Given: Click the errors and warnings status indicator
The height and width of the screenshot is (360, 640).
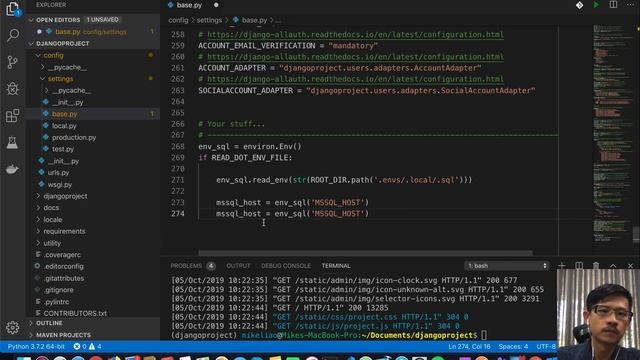Looking at the screenshot, I should pyautogui.click(x=87, y=347).
